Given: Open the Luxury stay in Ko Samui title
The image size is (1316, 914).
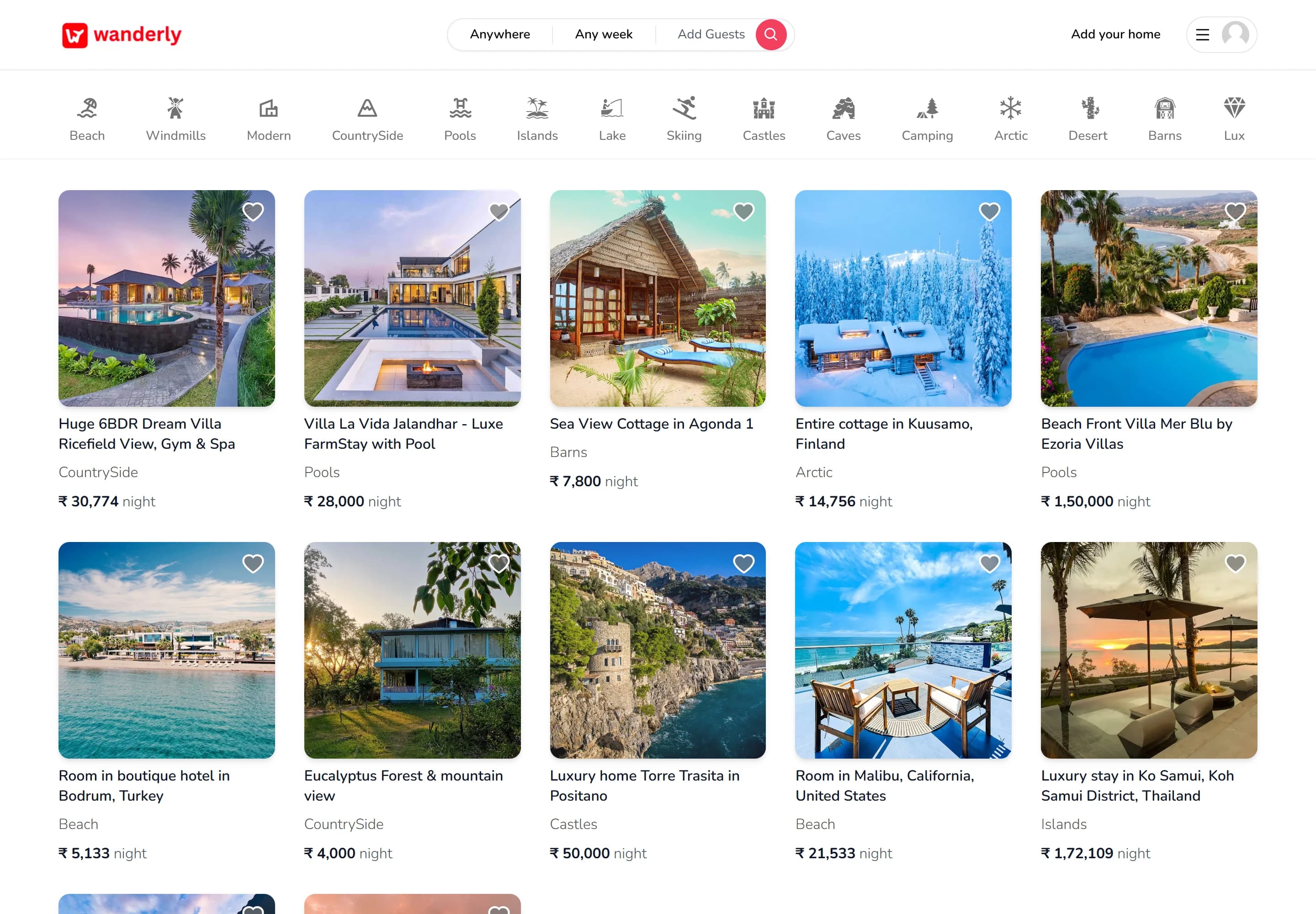Looking at the screenshot, I should [x=1137, y=785].
